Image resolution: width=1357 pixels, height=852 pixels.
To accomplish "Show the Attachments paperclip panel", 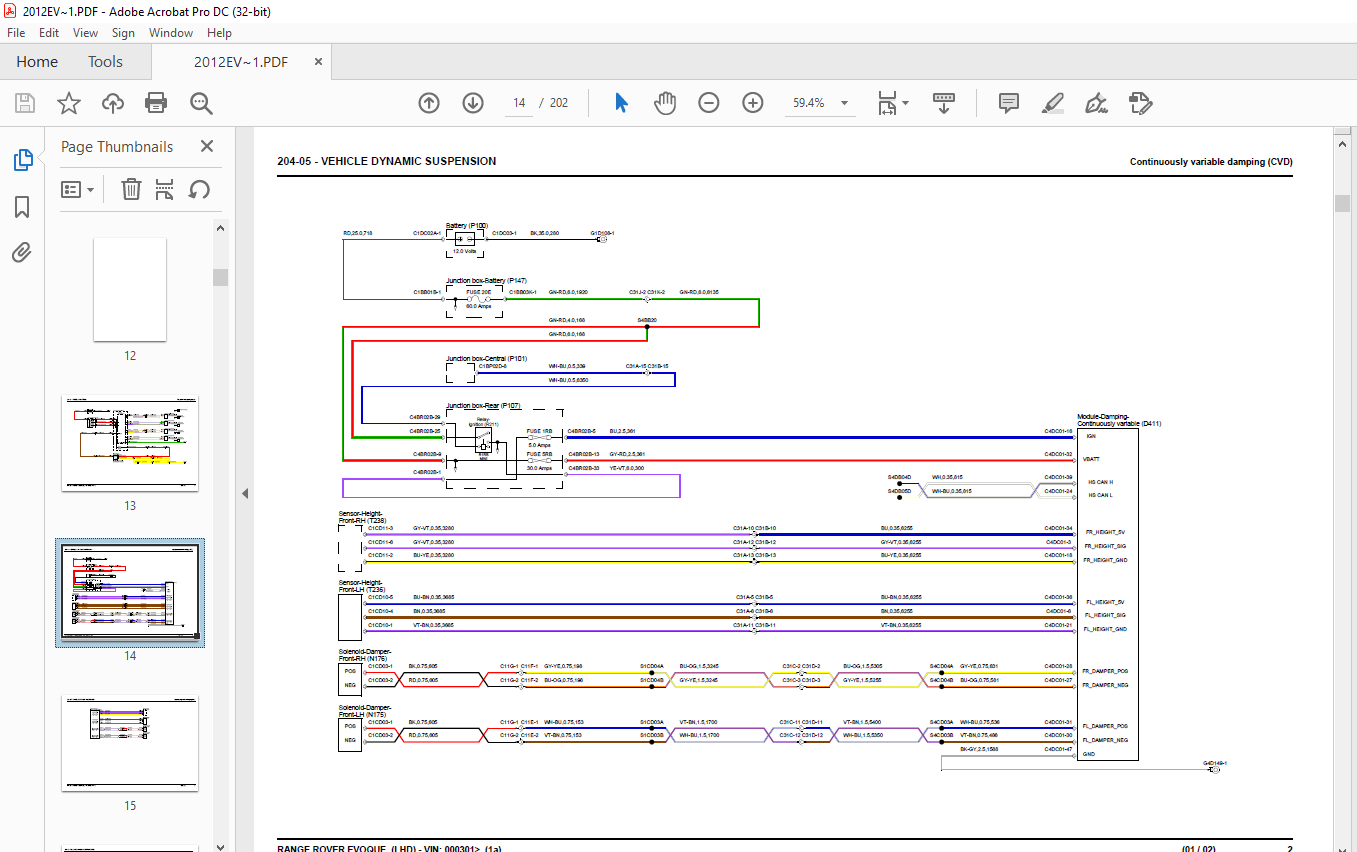I will 22,253.
